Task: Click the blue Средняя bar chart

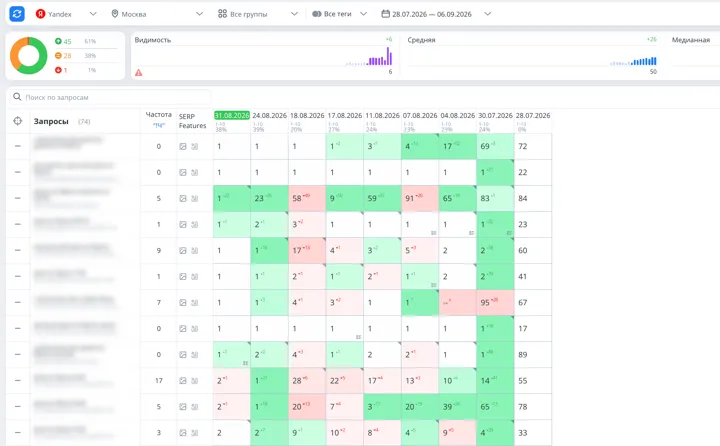Action: click(634, 62)
